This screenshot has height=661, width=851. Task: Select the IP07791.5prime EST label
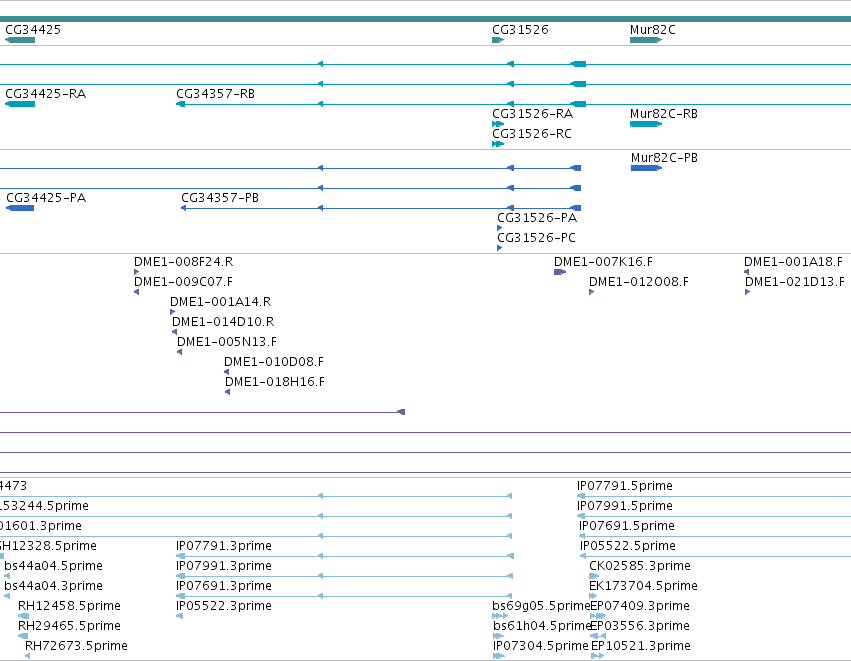625,486
